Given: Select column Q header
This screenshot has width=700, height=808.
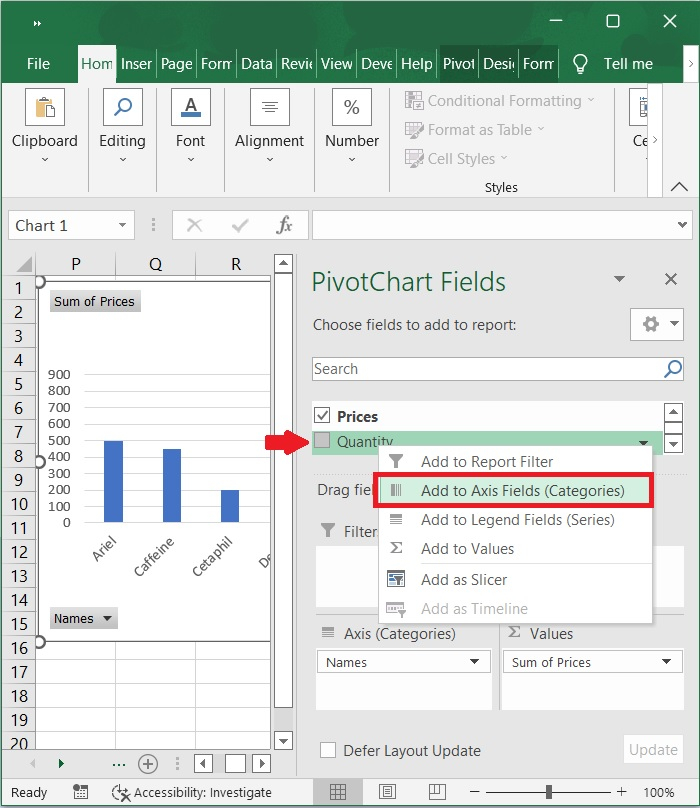Looking at the screenshot, I should (155, 264).
